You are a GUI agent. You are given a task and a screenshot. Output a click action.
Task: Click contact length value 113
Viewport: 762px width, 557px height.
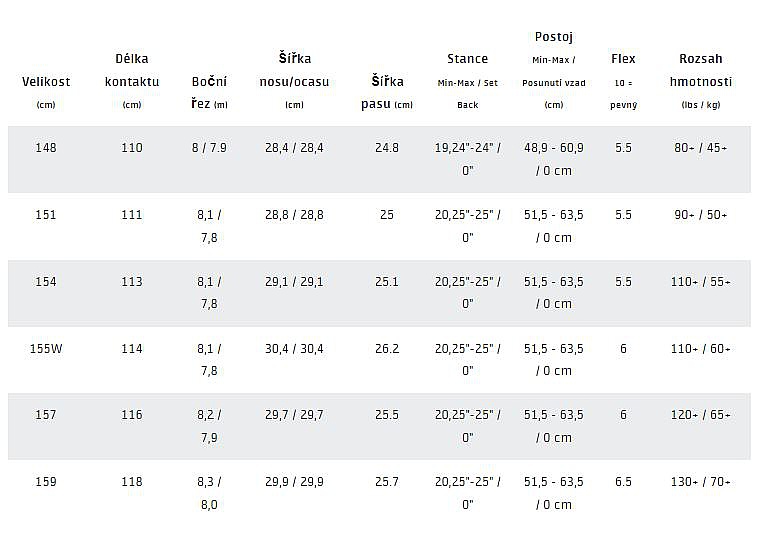[x=132, y=282]
